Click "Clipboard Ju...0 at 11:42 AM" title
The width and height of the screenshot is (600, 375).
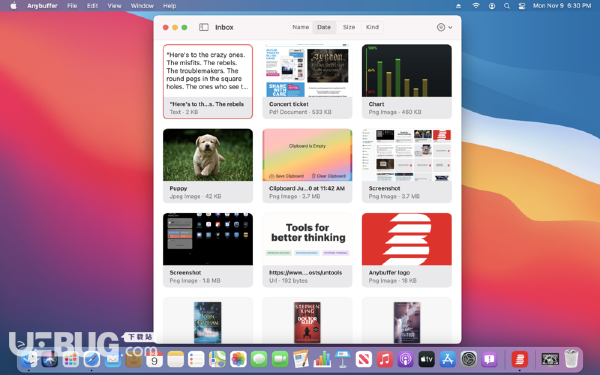[307, 188]
